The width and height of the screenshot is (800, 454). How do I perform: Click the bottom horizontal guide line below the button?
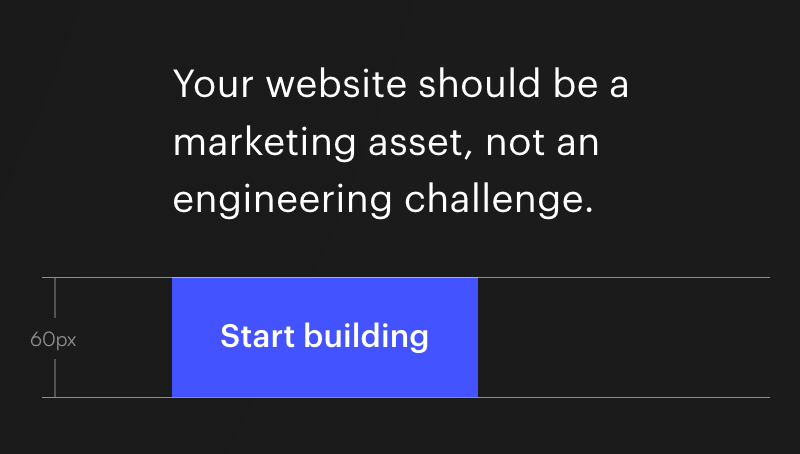click(620, 397)
